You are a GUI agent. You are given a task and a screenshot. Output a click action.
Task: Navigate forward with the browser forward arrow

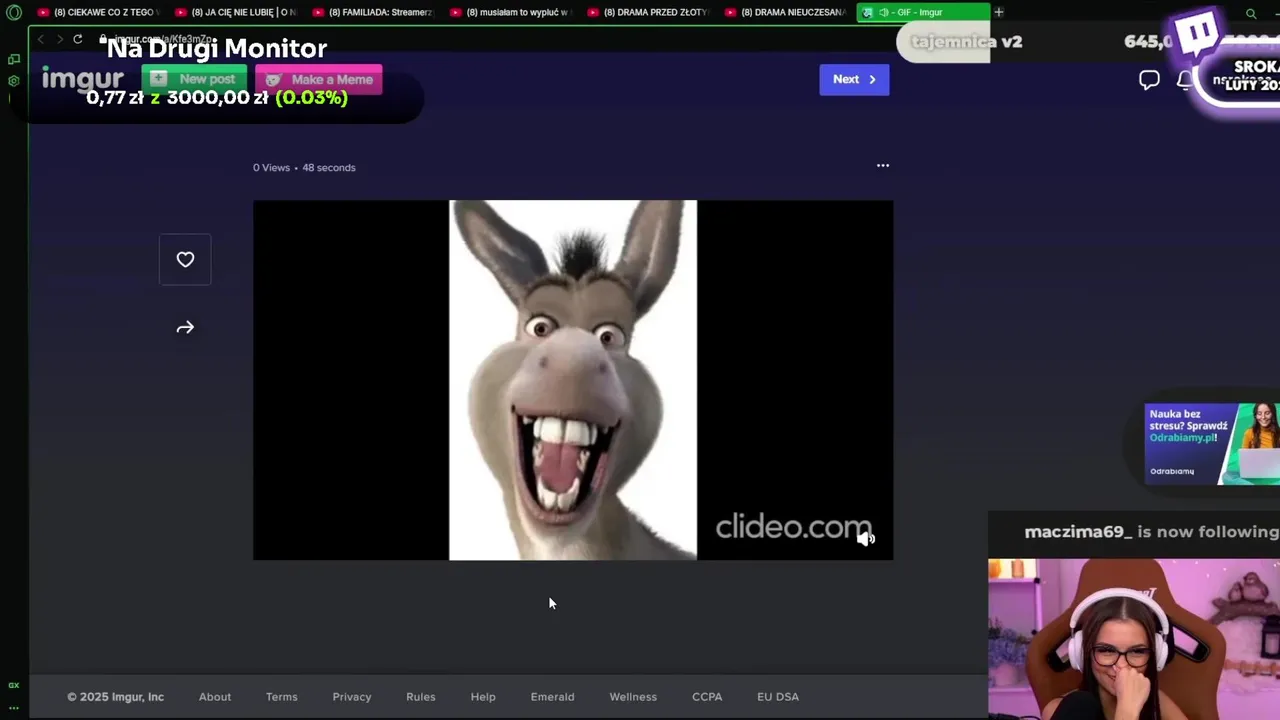point(59,39)
